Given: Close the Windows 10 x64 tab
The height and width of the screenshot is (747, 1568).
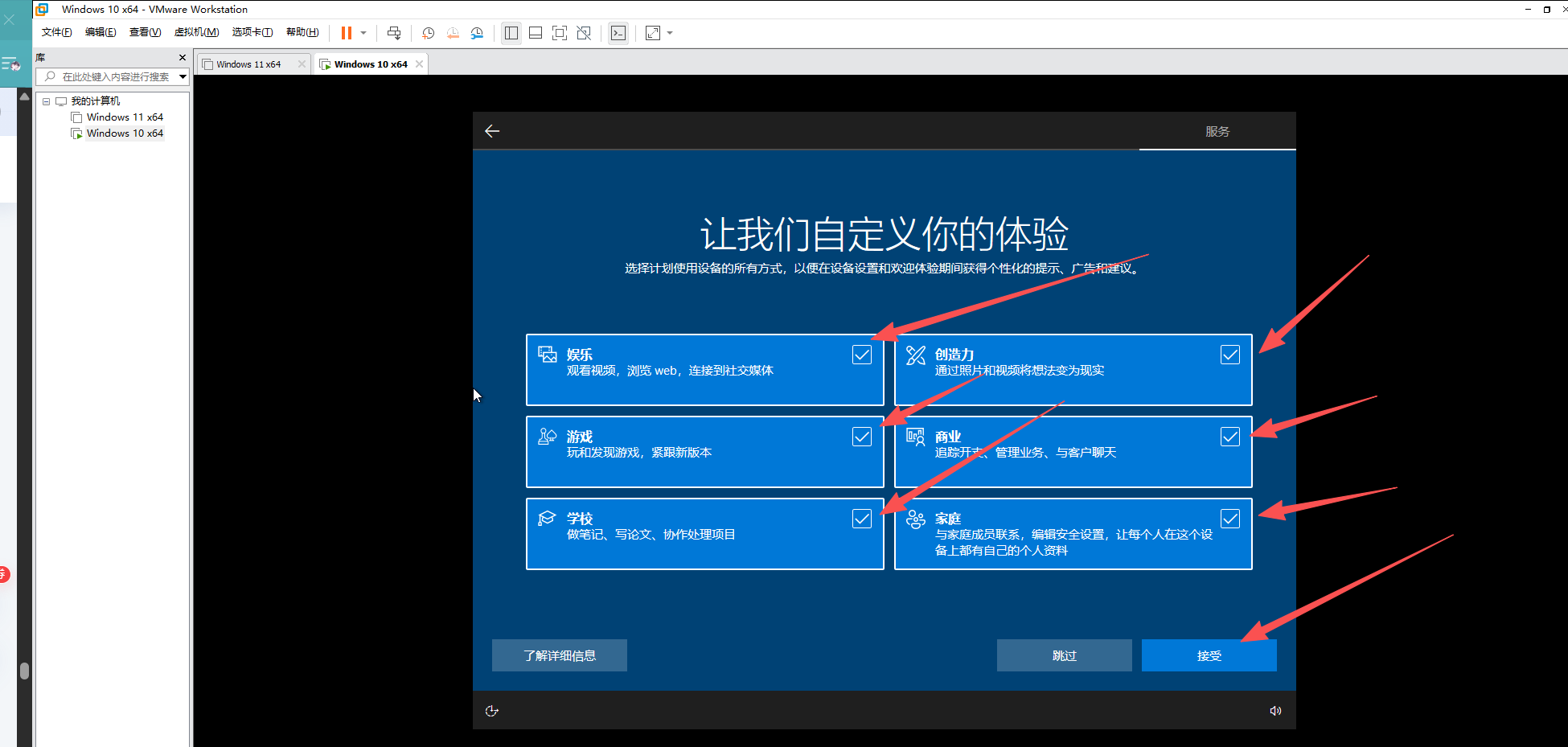Looking at the screenshot, I should click(x=419, y=64).
